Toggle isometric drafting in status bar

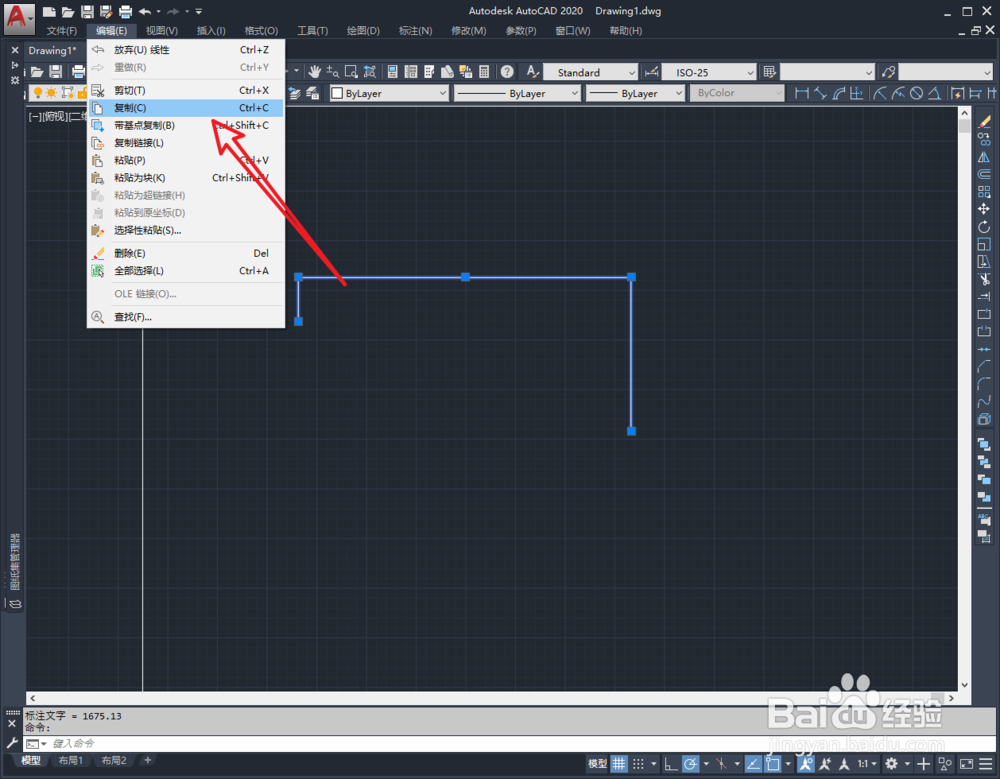pos(721,764)
